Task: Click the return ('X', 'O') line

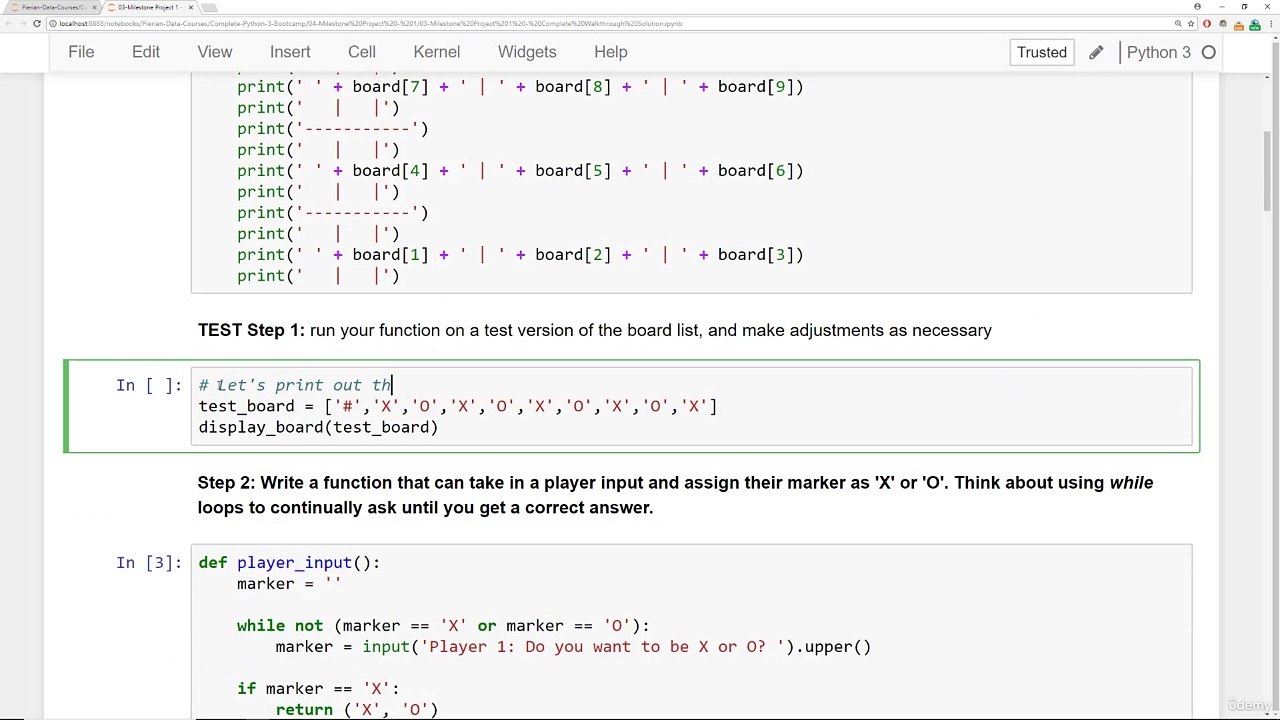Action: point(357,710)
